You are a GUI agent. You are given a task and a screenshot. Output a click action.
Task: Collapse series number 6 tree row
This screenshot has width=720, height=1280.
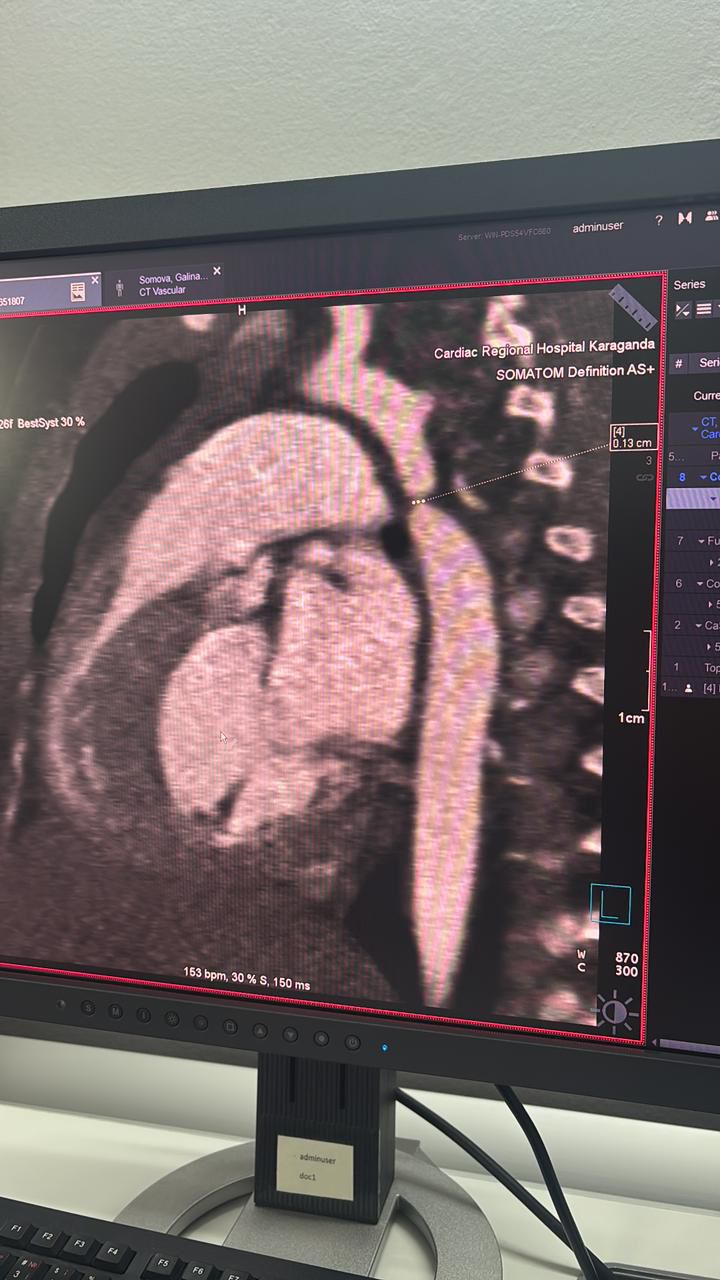click(699, 583)
